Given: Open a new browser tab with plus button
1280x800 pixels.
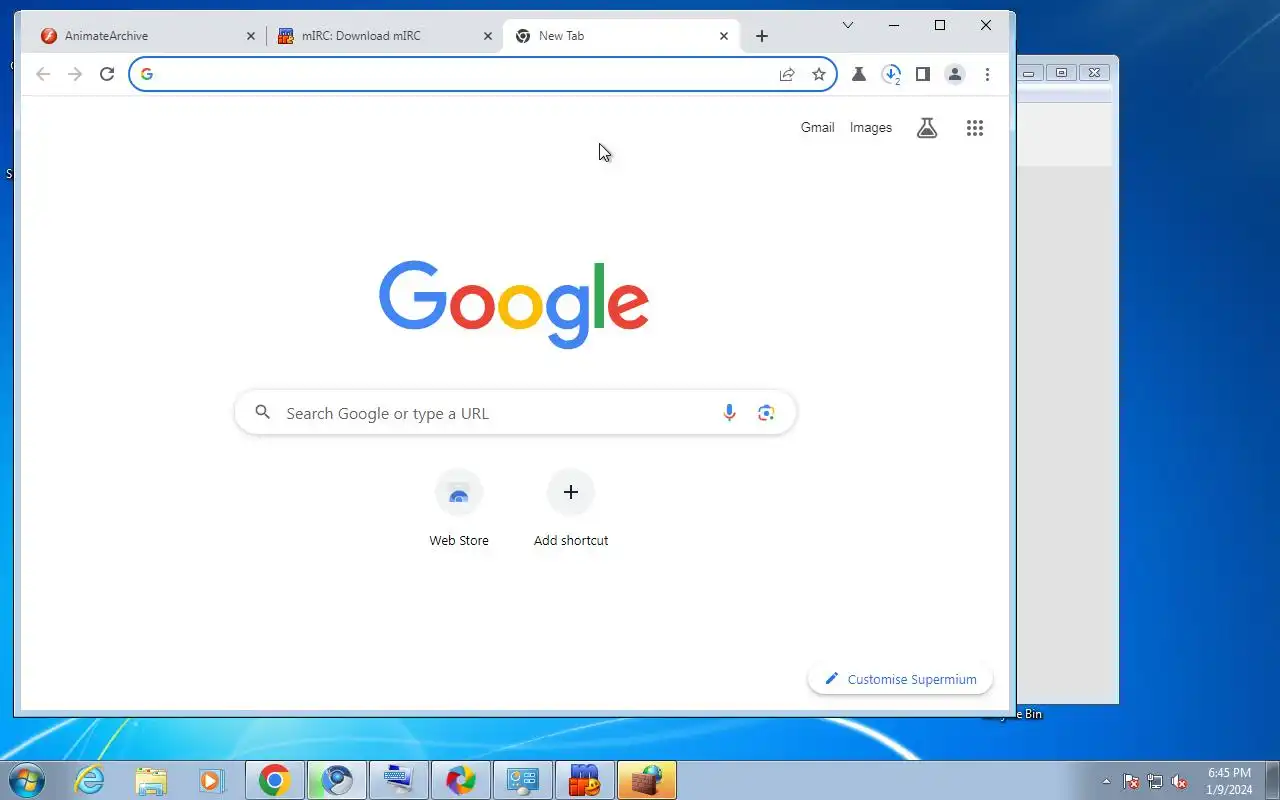Looking at the screenshot, I should point(762,36).
